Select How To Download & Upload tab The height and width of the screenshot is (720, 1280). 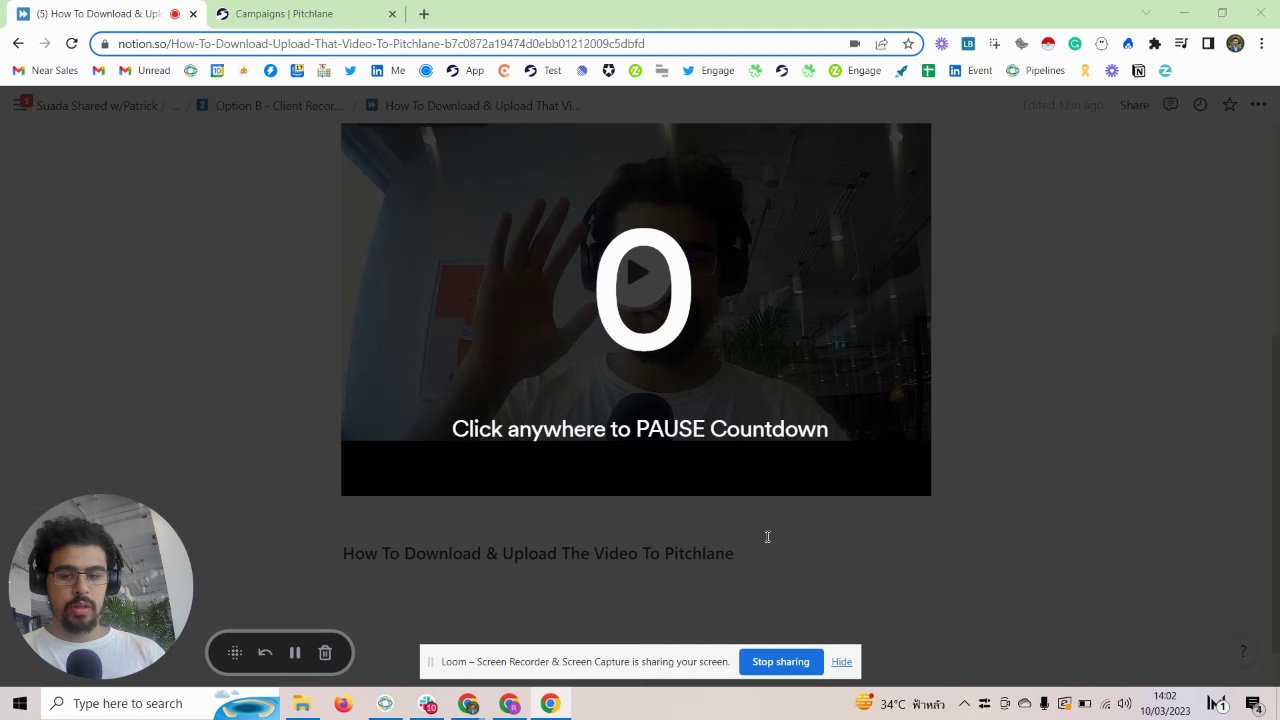[105, 14]
